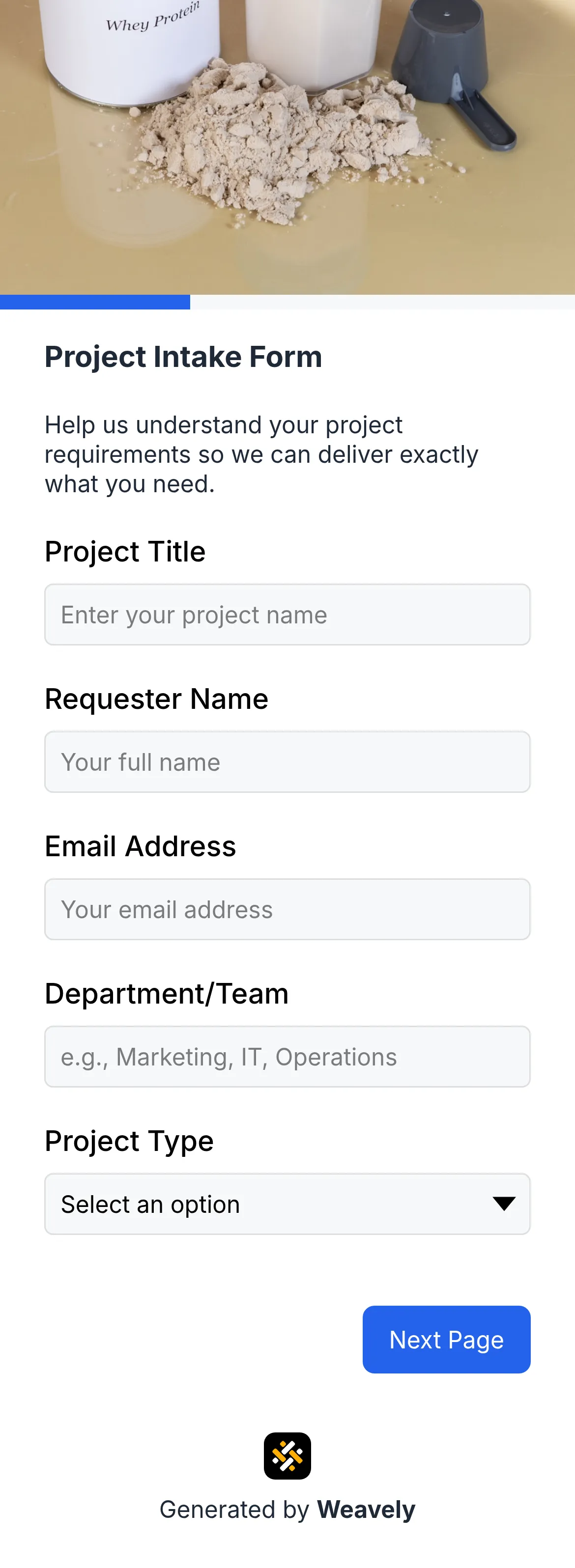Click the Next Page button

[x=446, y=1339]
